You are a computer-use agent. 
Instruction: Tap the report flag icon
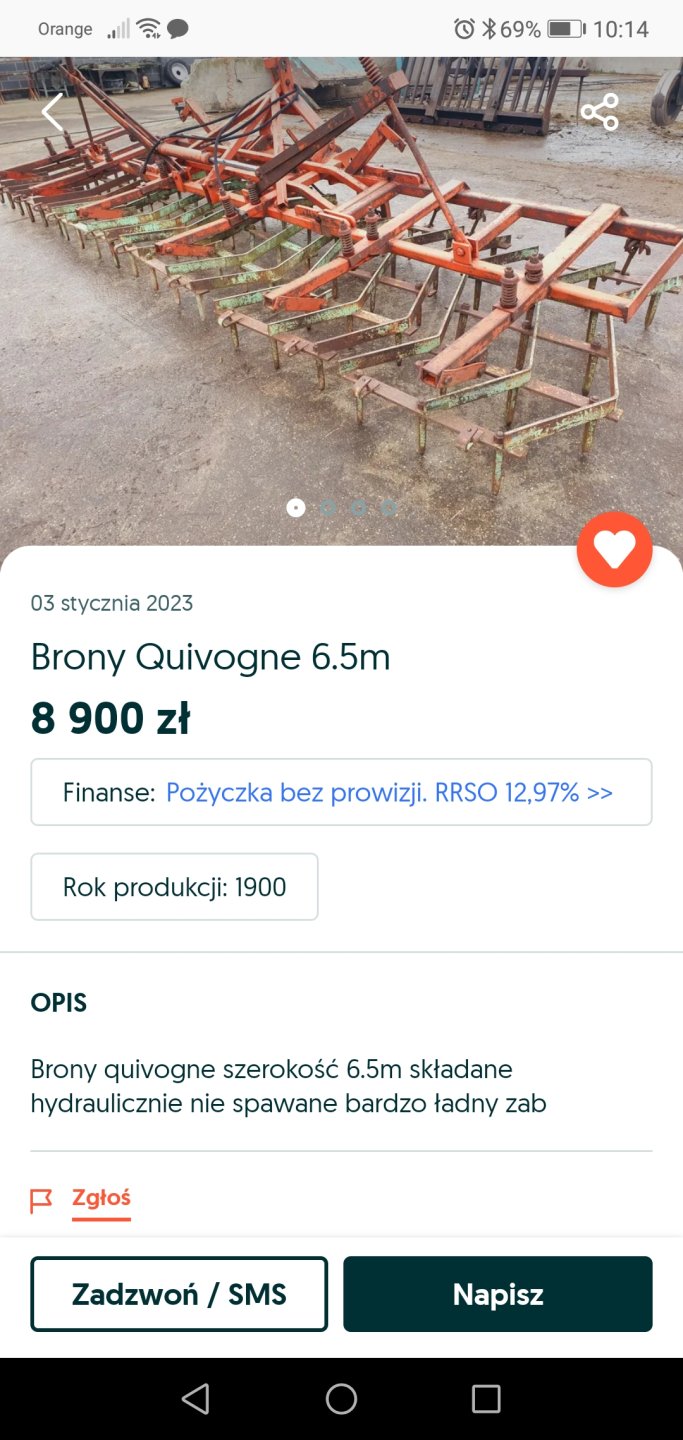41,1200
